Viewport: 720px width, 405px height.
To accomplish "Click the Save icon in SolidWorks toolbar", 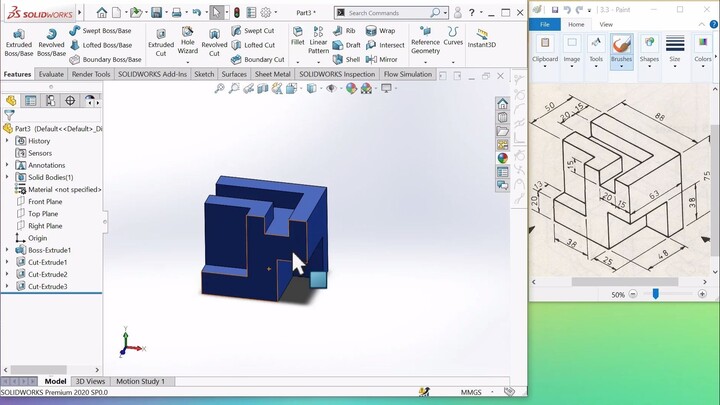I will pyautogui.click(x=157, y=13).
